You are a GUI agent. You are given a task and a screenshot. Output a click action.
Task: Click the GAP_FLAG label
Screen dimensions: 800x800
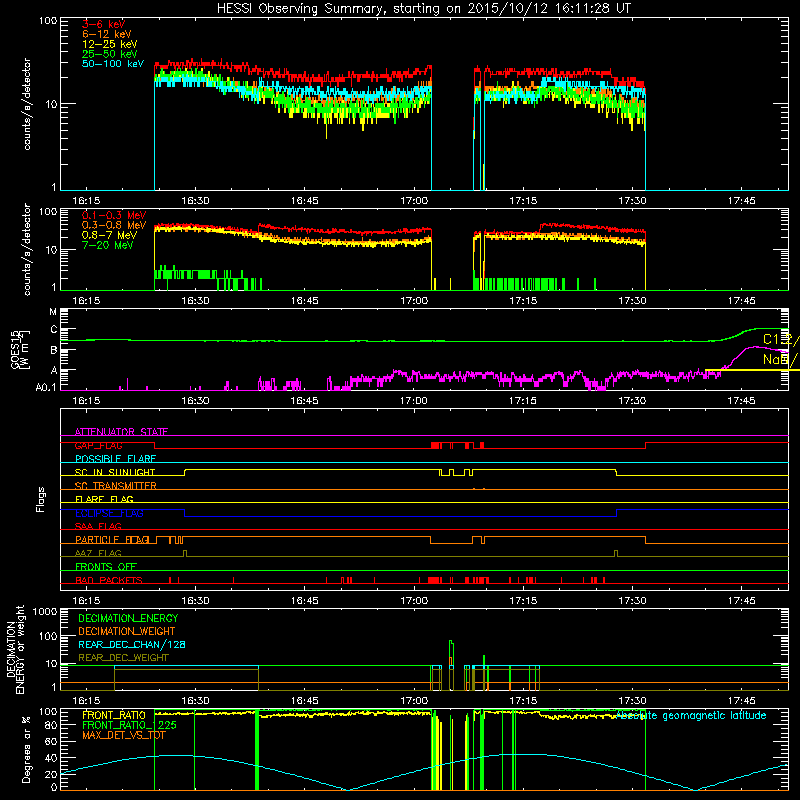coord(98,445)
